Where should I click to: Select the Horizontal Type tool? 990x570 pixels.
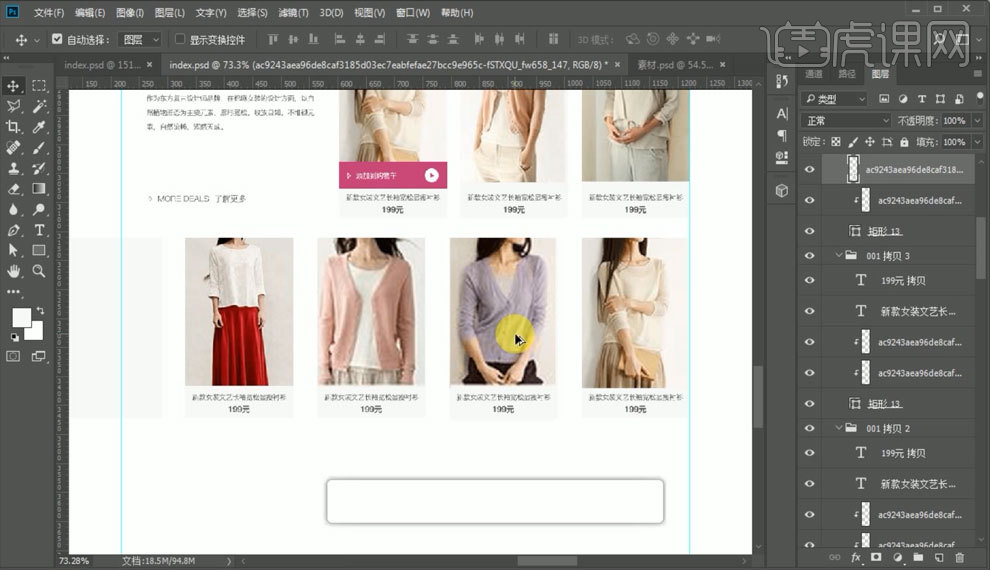pyautogui.click(x=39, y=230)
